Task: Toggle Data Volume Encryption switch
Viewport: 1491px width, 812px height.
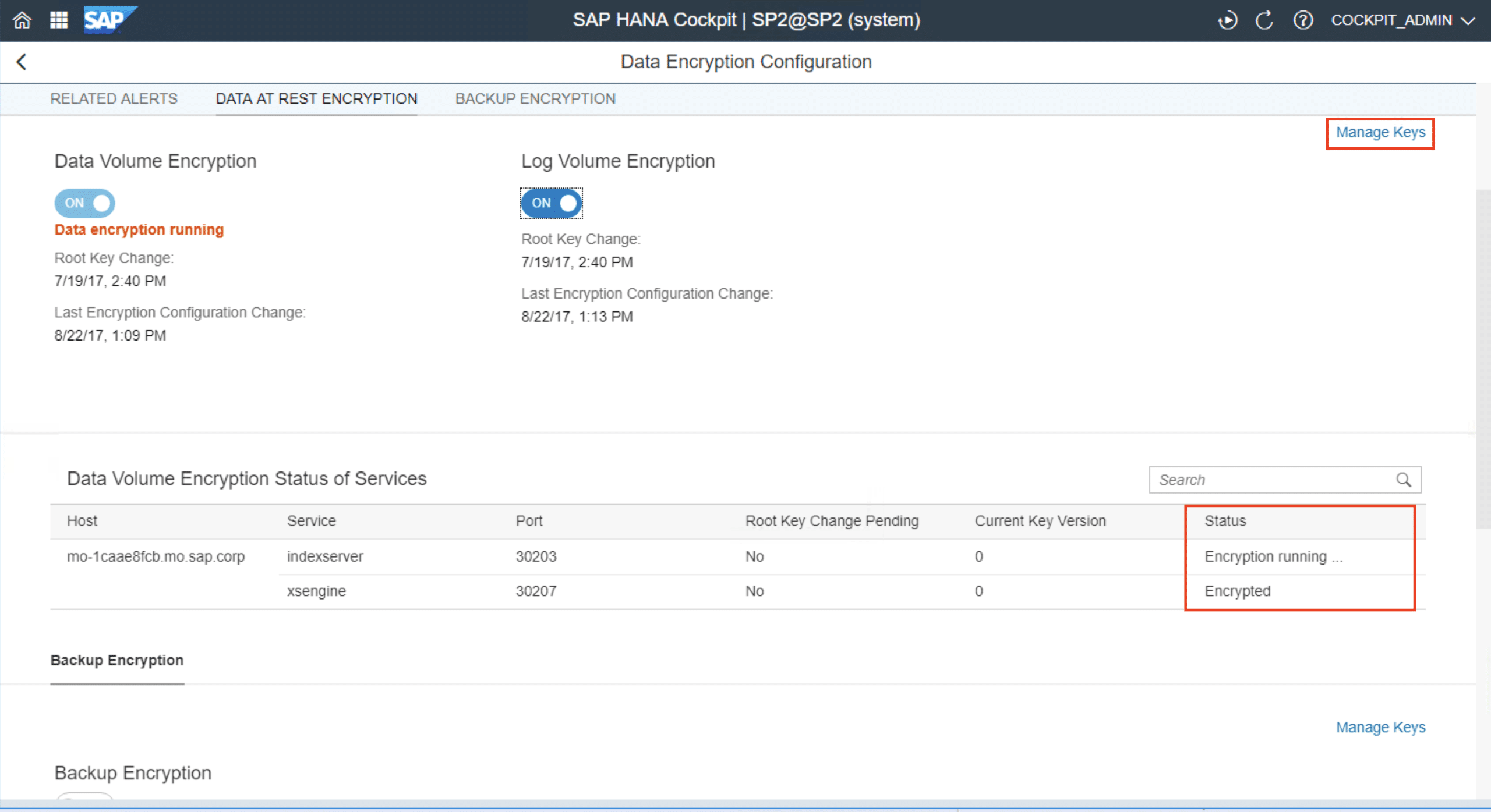Action: tap(85, 203)
